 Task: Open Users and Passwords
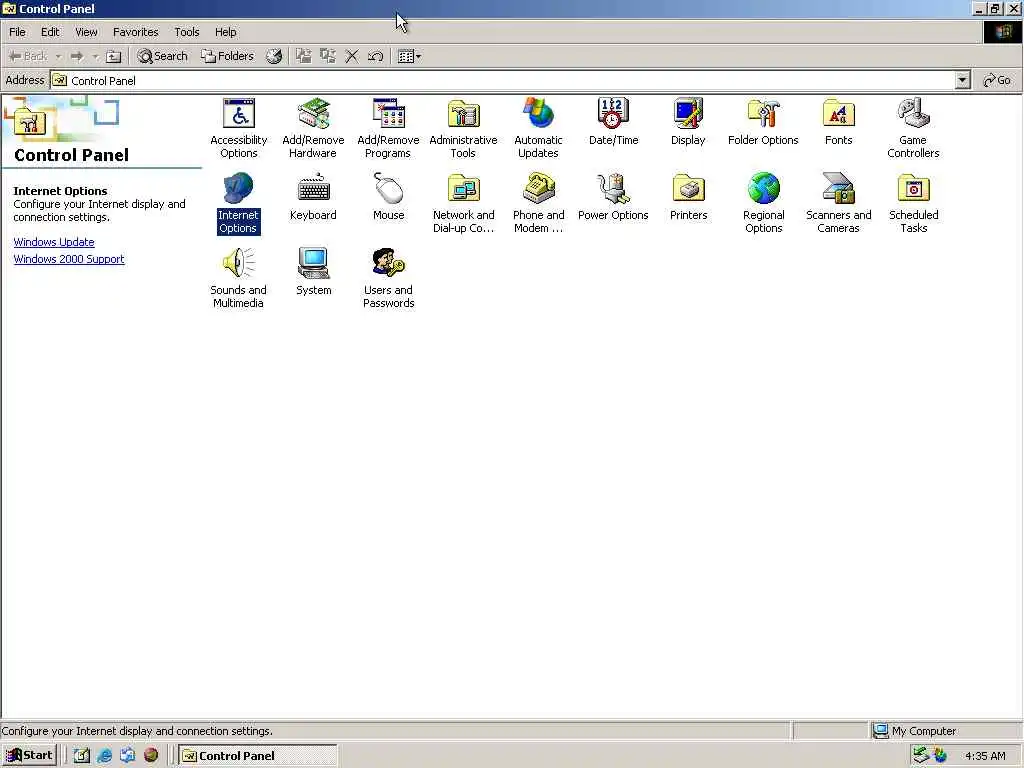coord(389,278)
